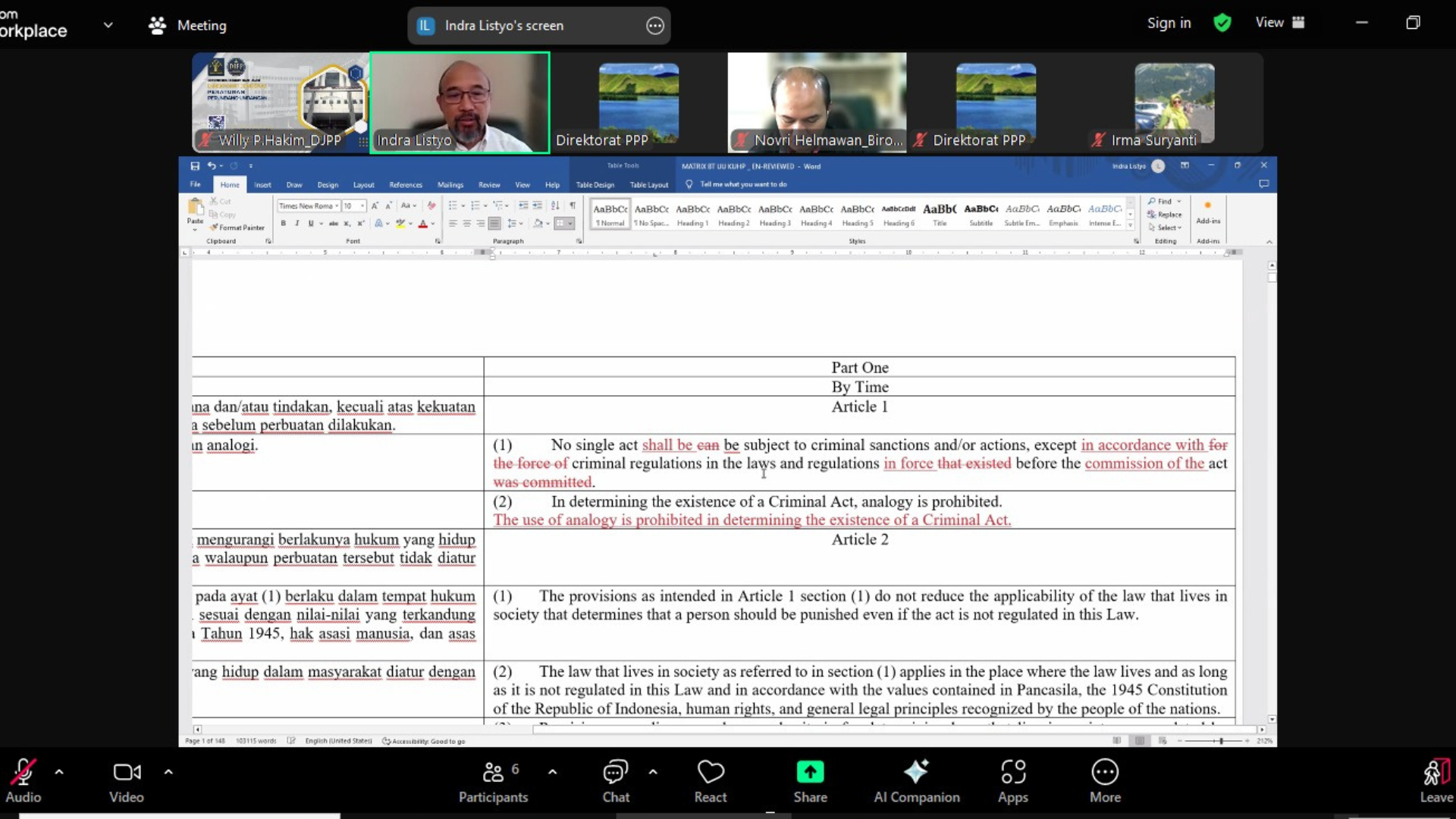Toggle Italic formatting
The height and width of the screenshot is (819, 1456).
pyautogui.click(x=297, y=223)
